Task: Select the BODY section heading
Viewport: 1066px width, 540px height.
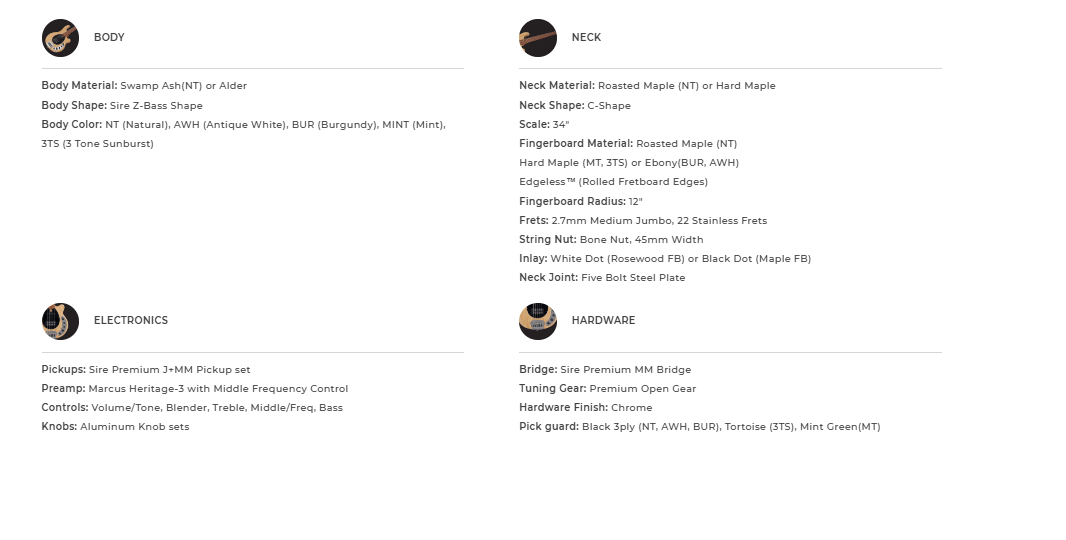Action: 109,38
